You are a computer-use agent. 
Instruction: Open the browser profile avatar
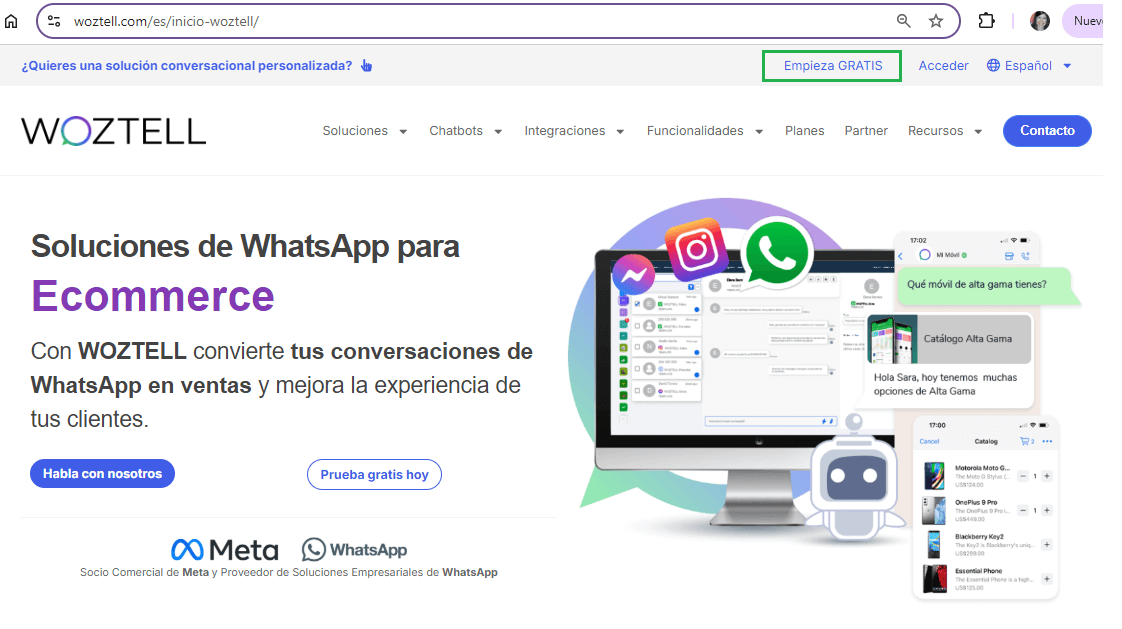1040,21
